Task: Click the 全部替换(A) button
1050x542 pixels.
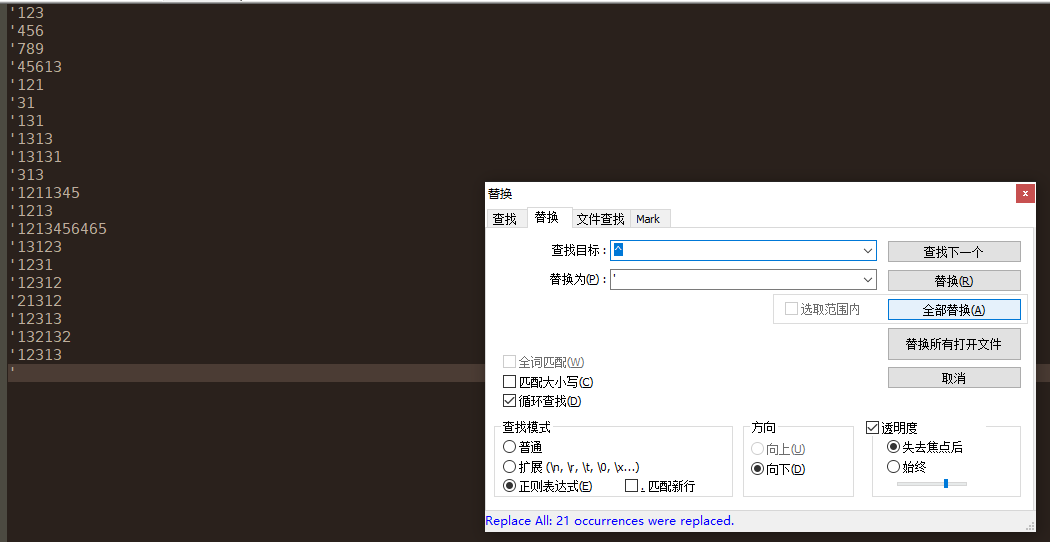Action: [x=954, y=310]
